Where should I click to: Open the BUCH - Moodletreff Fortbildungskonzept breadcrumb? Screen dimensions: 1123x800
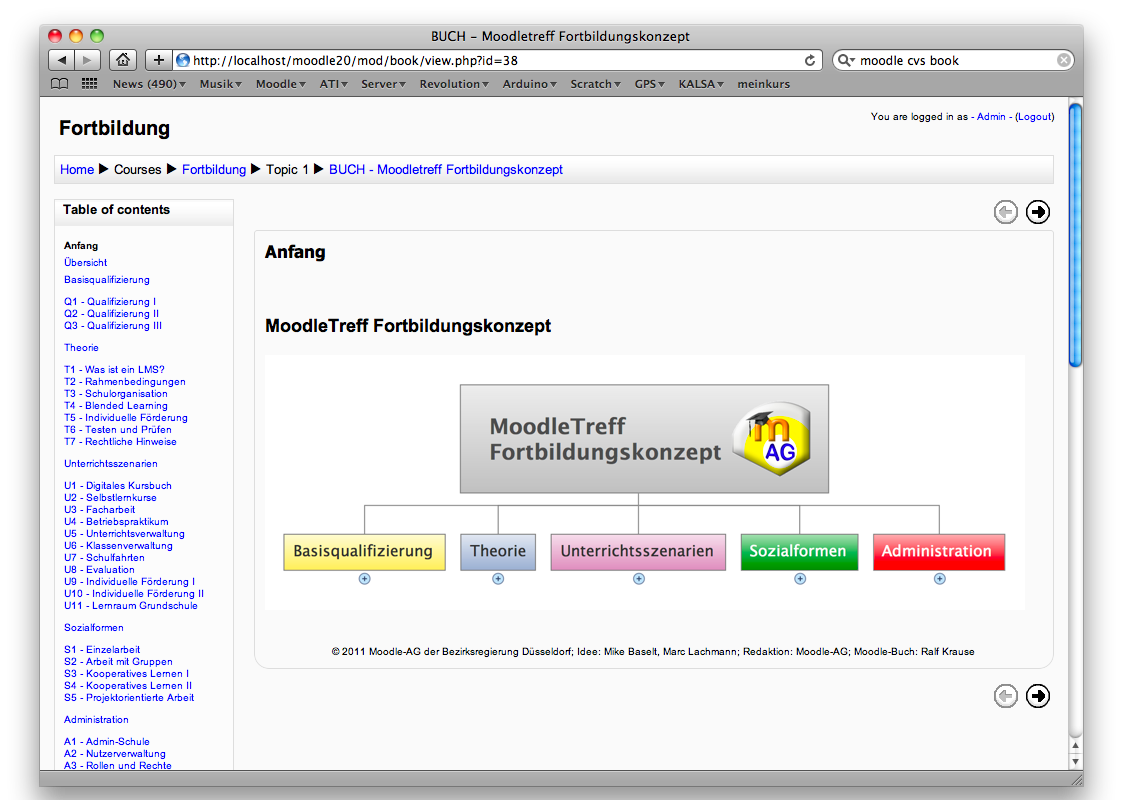[x=445, y=170]
